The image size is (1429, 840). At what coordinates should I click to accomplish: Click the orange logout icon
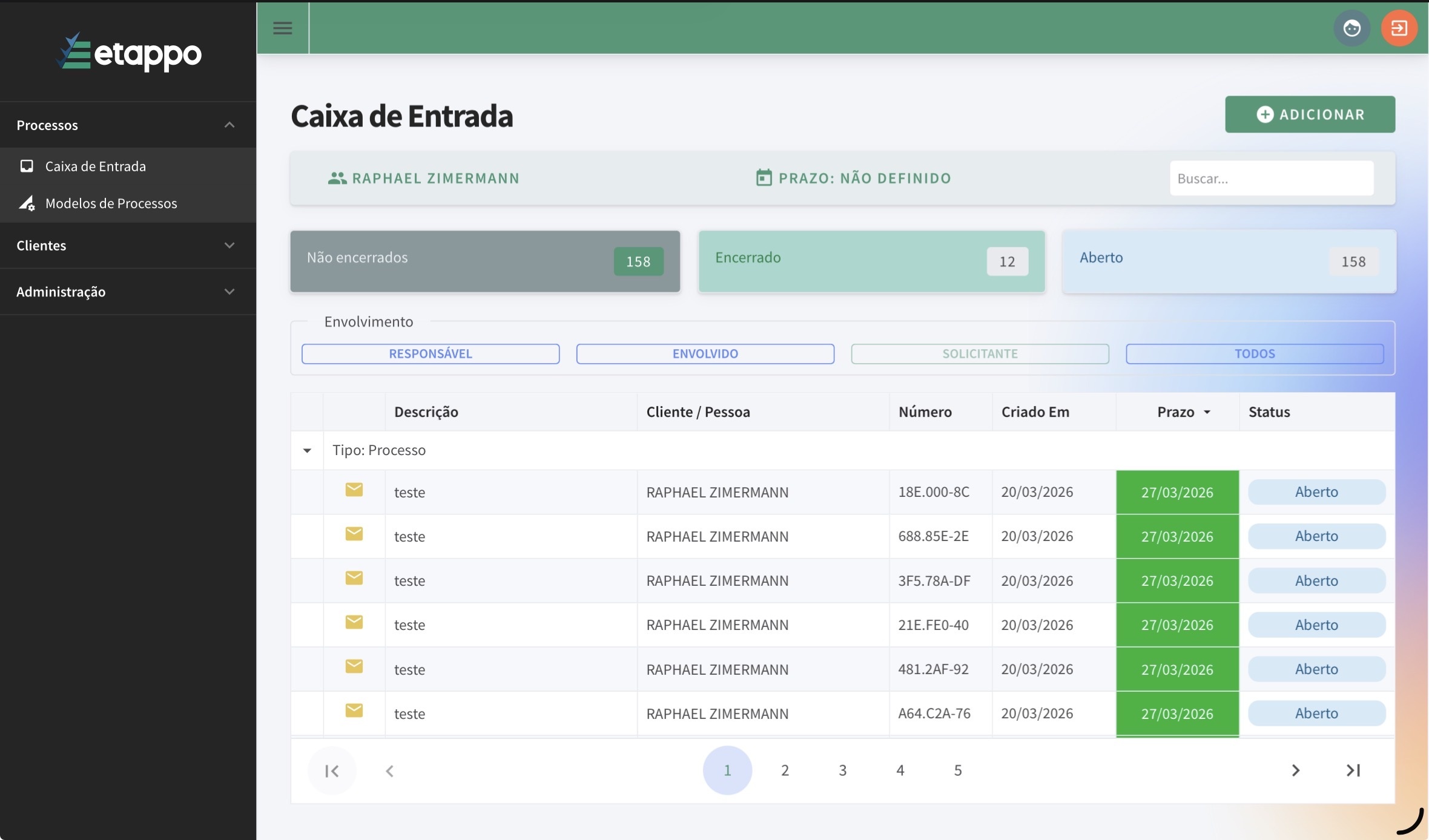pos(1399,28)
